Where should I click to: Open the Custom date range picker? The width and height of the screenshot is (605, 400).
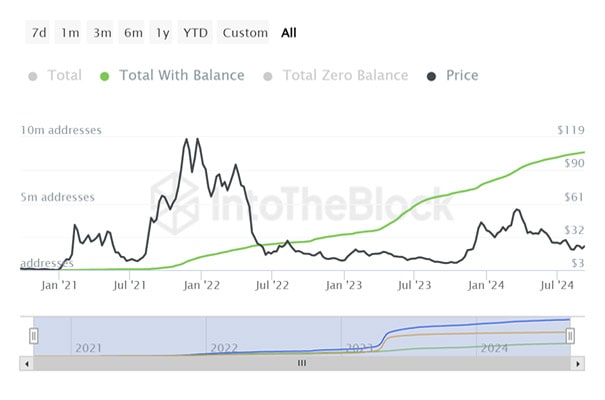point(245,33)
